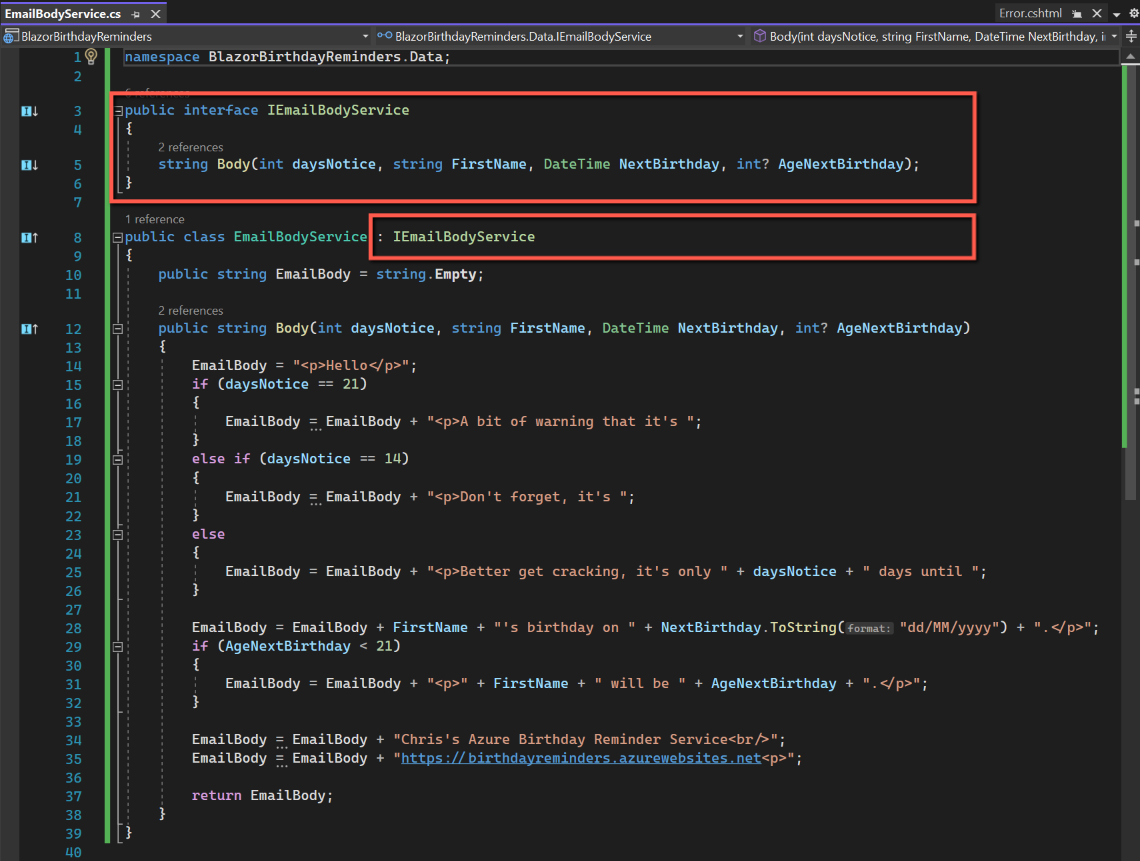1140x861 pixels.
Task: Open the document window settings gear
Action: [x=1132, y=14]
